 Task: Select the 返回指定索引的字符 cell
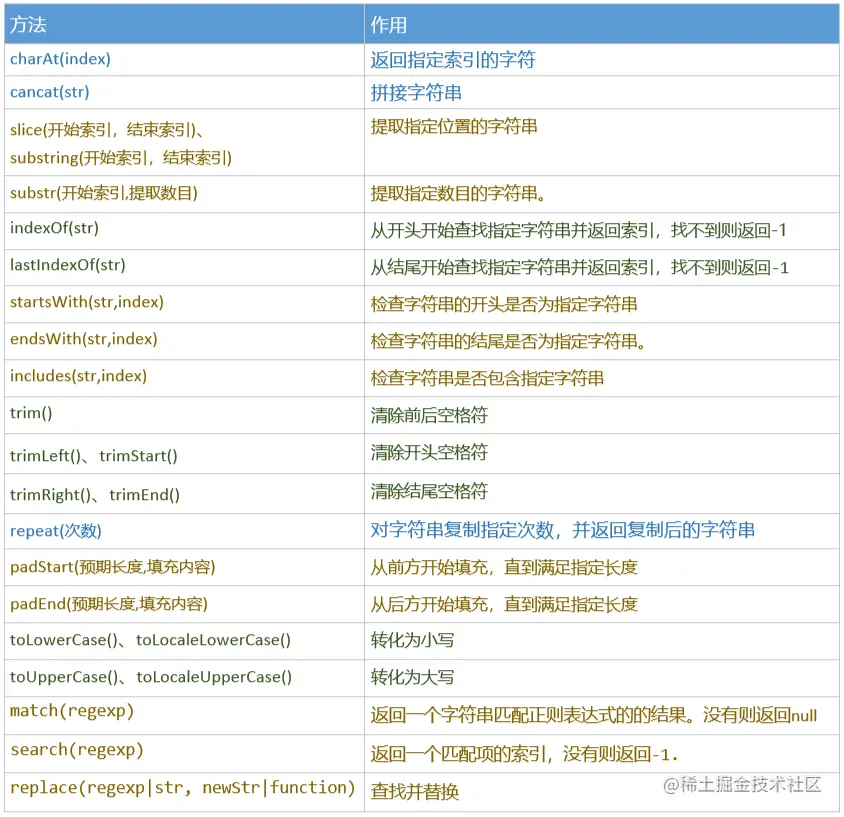(x=601, y=60)
